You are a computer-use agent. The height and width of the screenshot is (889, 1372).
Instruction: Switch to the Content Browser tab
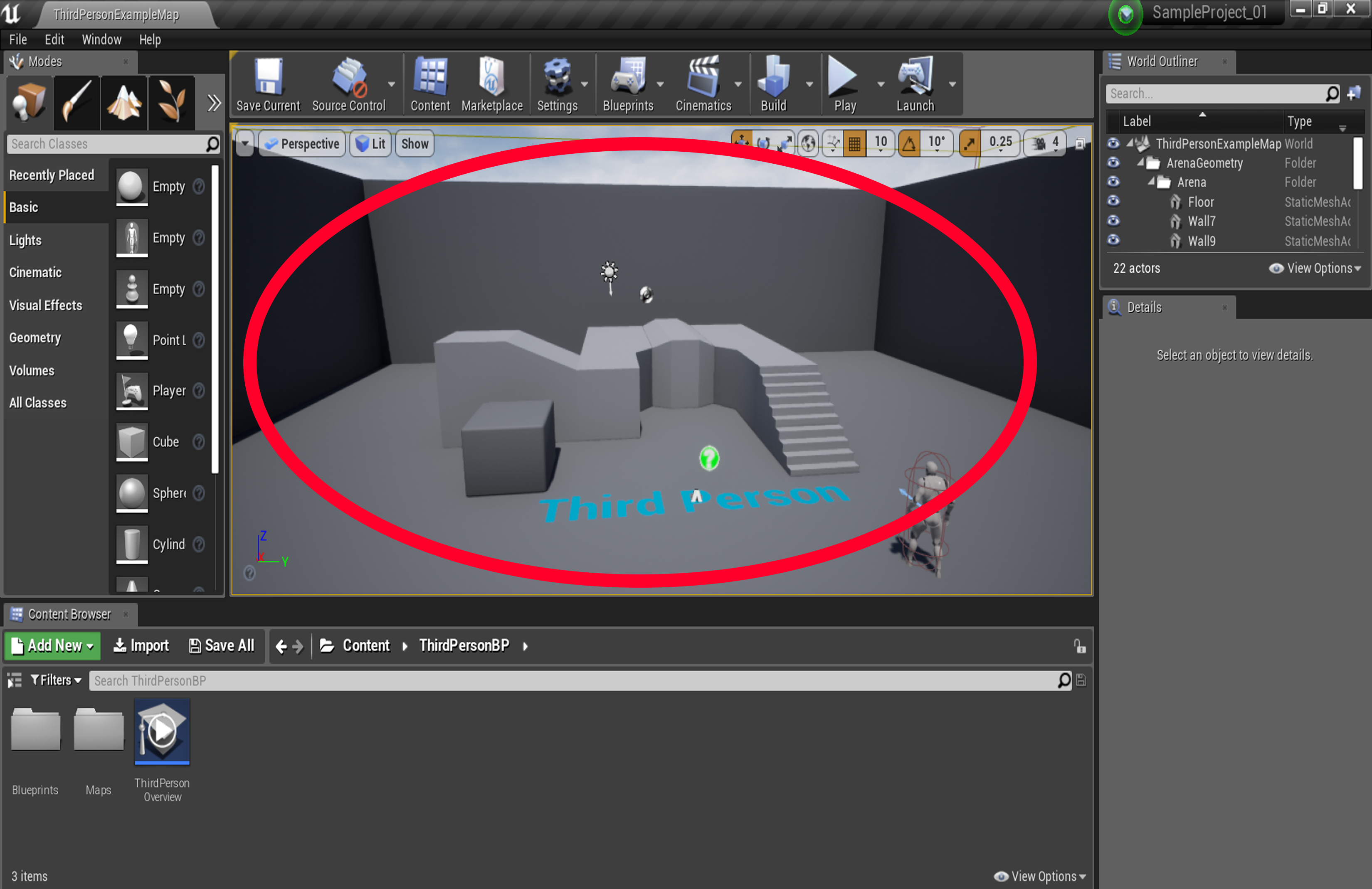(x=69, y=614)
